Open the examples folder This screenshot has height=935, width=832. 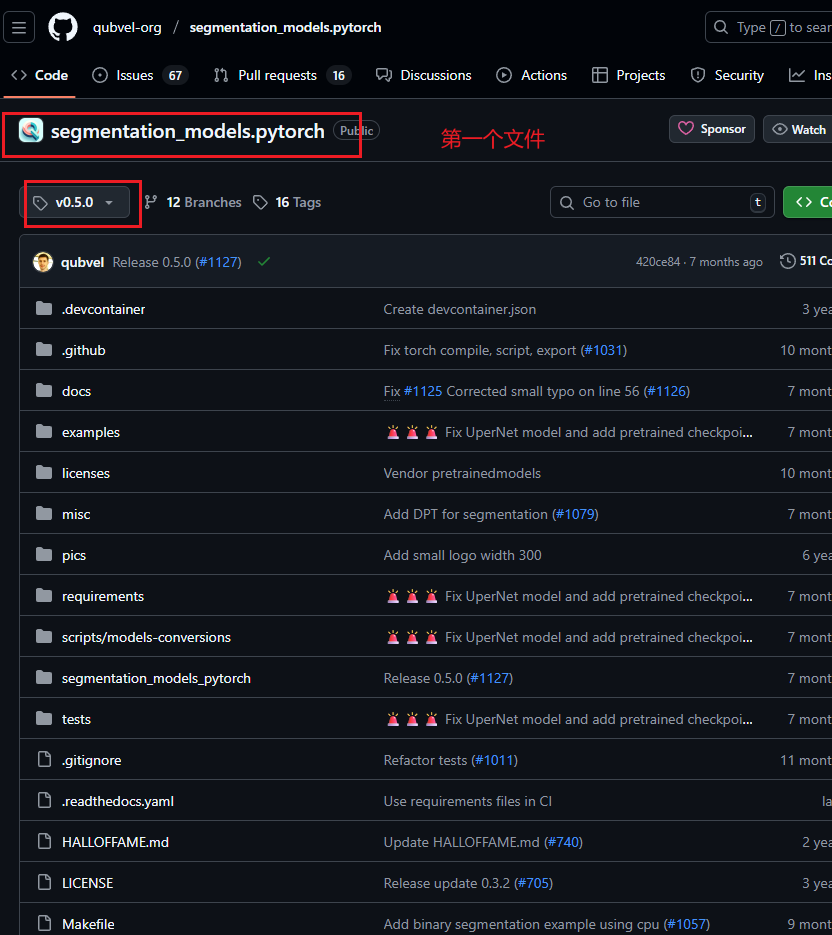pyautogui.click(x=91, y=432)
